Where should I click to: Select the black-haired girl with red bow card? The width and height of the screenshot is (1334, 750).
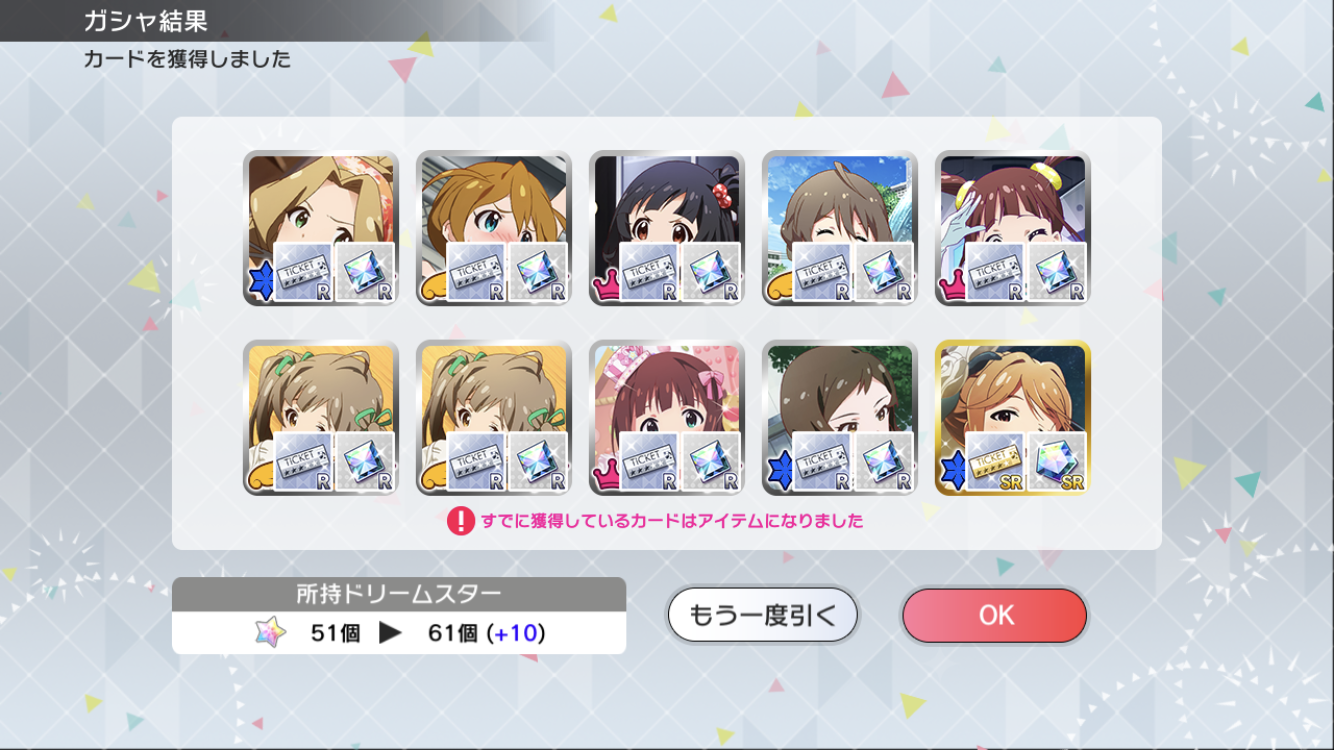(667, 228)
